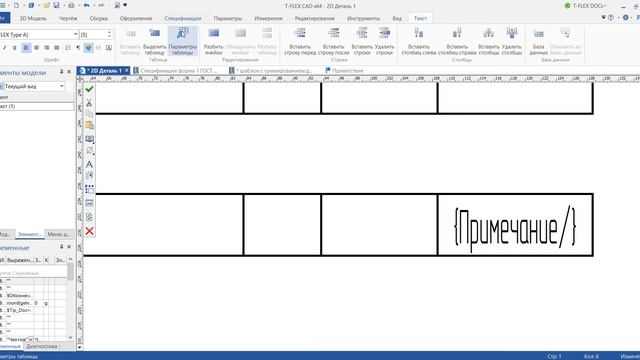This screenshot has width=640, height=360.
Task: Click Удалить столбцы
Action: click(x=512, y=41)
